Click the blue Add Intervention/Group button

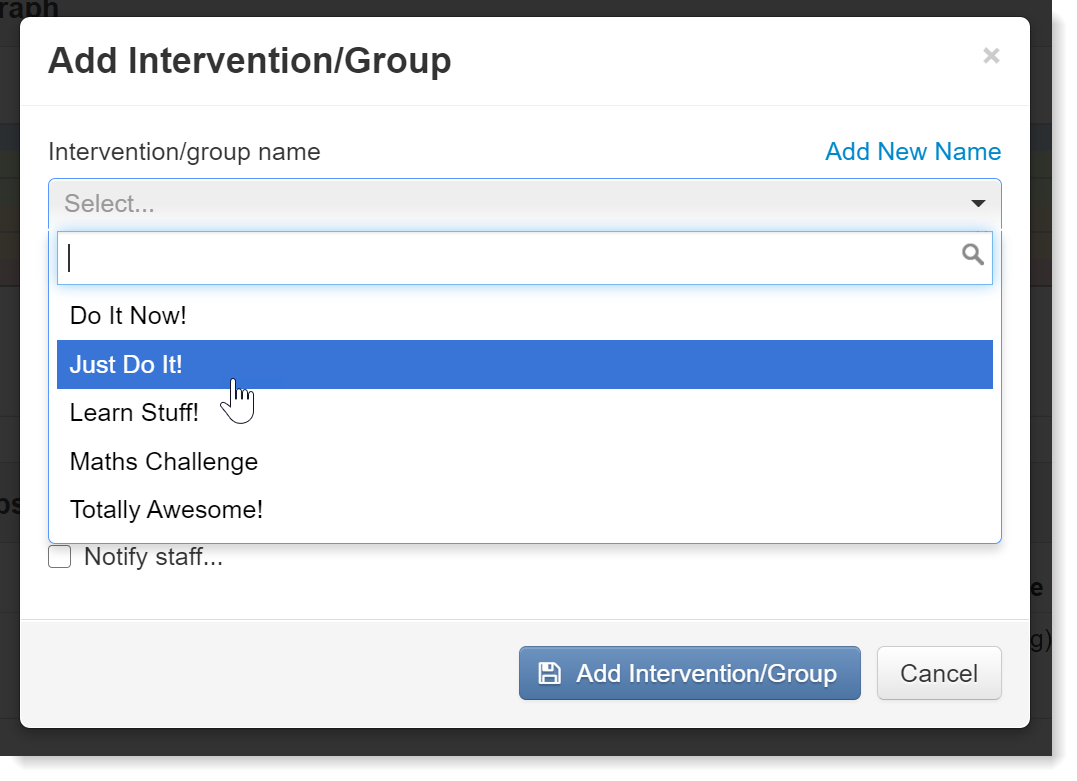[690, 673]
